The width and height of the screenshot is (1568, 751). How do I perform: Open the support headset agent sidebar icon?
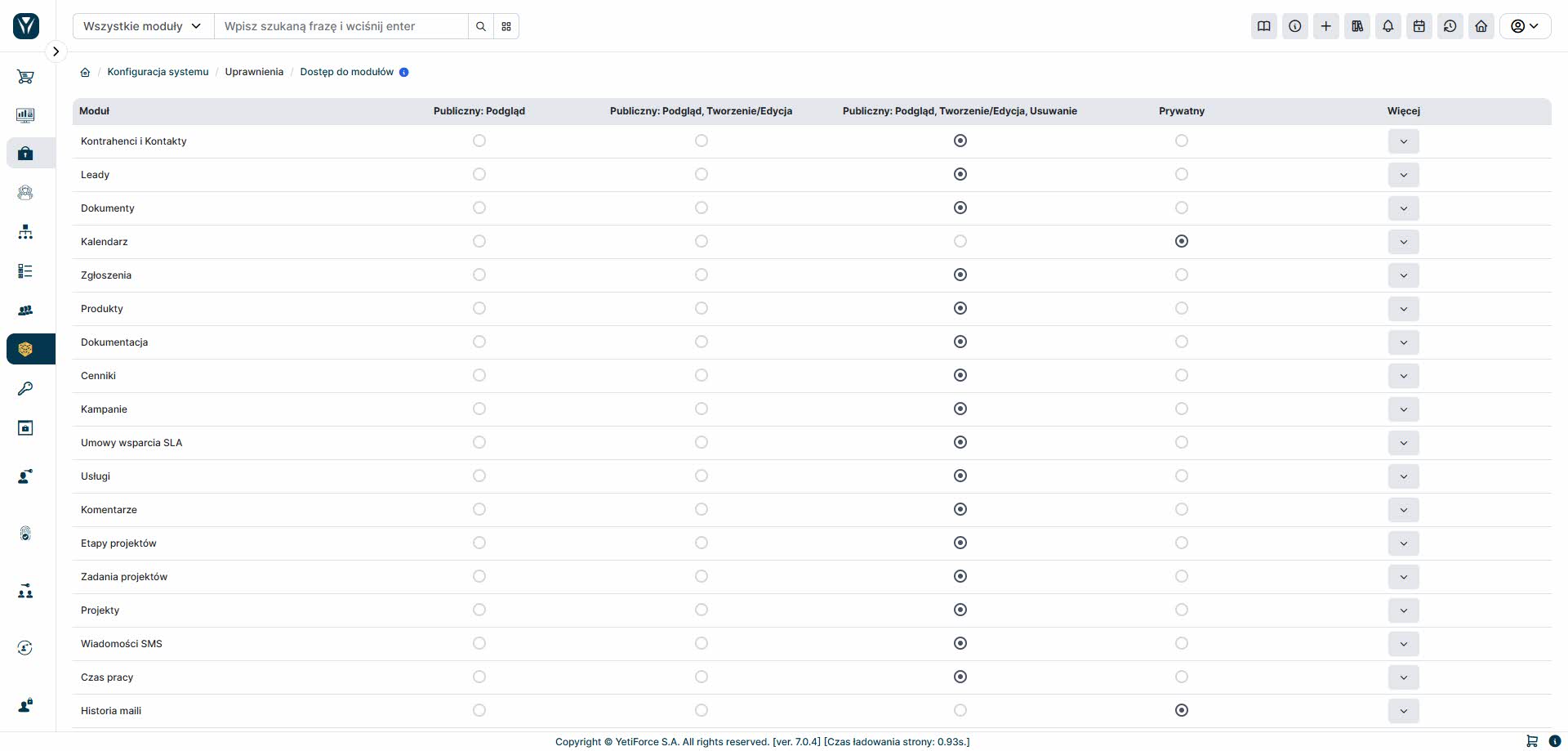tap(25, 193)
